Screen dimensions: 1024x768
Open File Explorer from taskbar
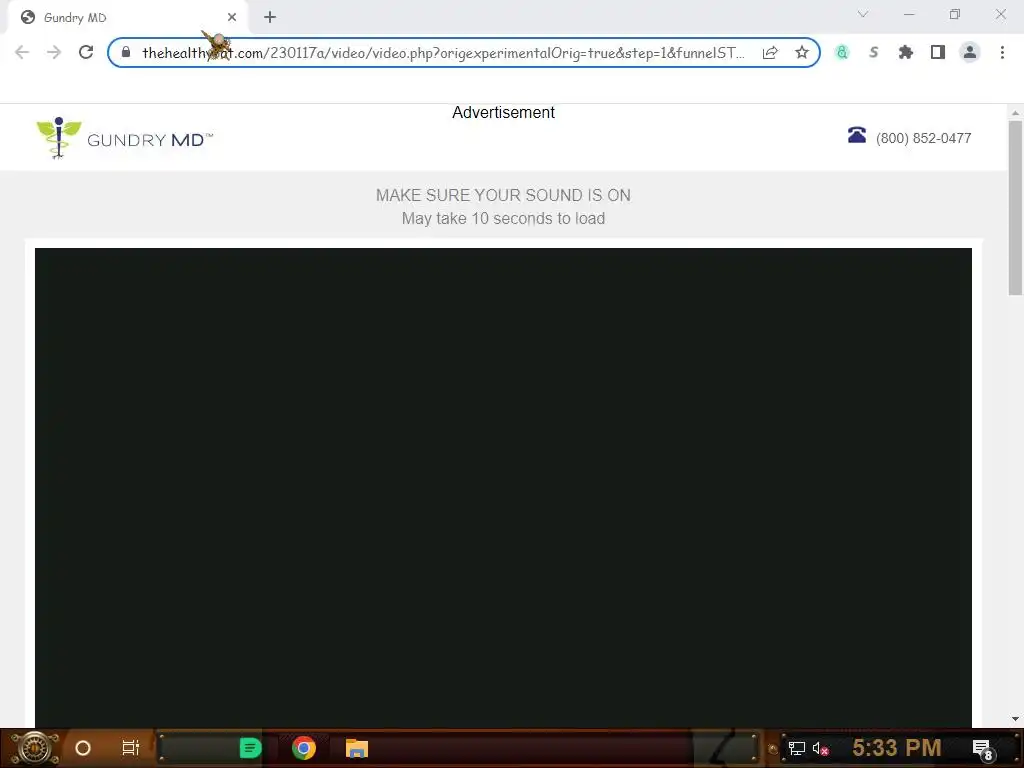[357, 748]
